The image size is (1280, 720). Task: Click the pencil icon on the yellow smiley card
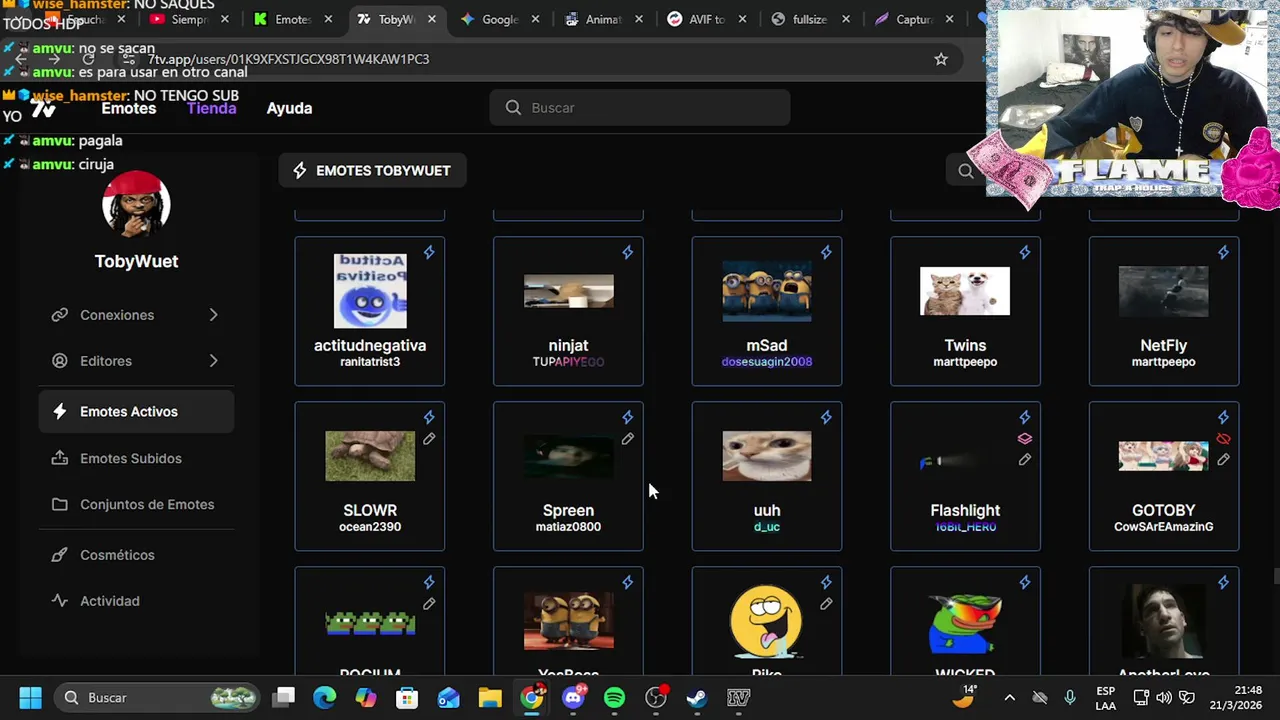826,604
